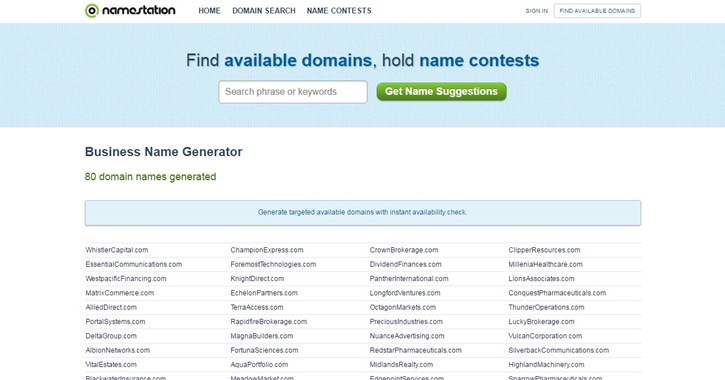Select EchelonPartners.com domain
725x380 pixels.
[264, 293]
